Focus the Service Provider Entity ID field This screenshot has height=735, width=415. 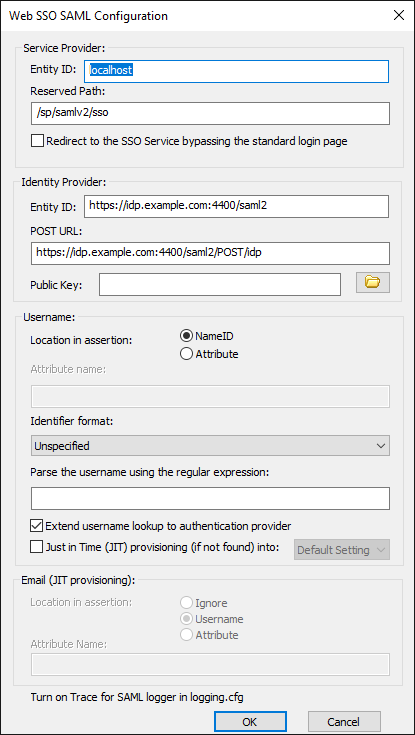(x=236, y=71)
